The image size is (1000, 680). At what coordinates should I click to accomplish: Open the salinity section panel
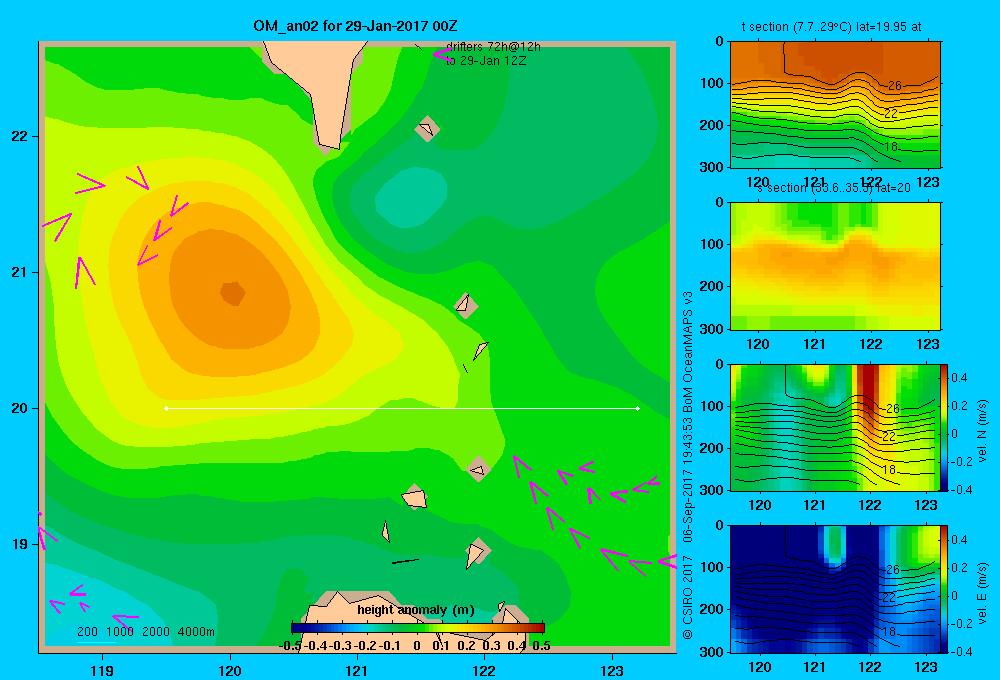click(835, 266)
